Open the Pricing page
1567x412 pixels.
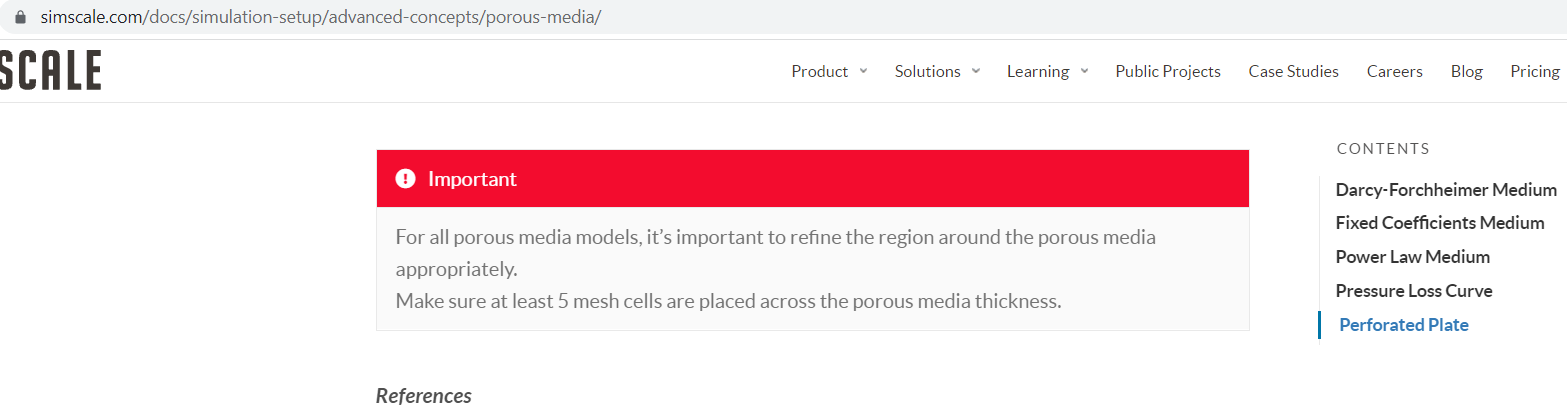(1534, 71)
